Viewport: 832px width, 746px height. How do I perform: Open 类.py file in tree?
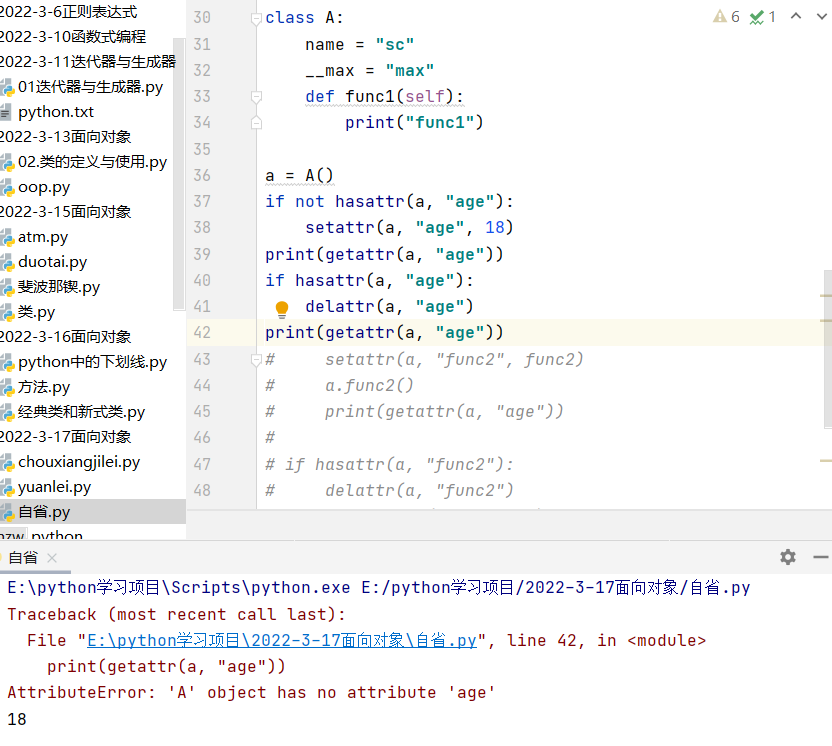(36, 311)
